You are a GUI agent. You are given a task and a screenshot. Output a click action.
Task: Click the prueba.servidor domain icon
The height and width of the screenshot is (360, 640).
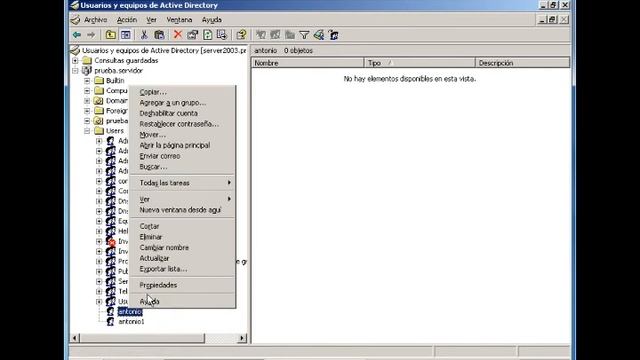coord(87,70)
